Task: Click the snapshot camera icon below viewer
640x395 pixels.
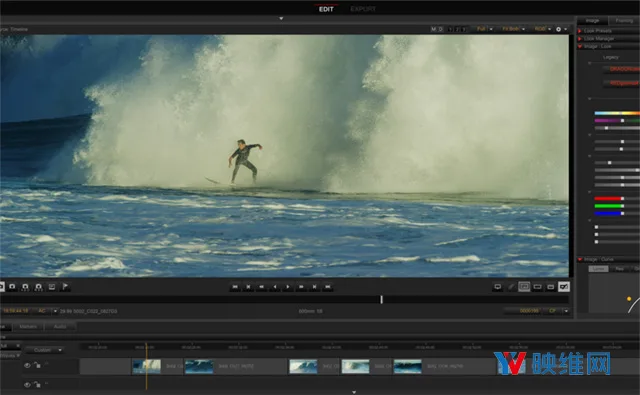Action: (x=12, y=287)
